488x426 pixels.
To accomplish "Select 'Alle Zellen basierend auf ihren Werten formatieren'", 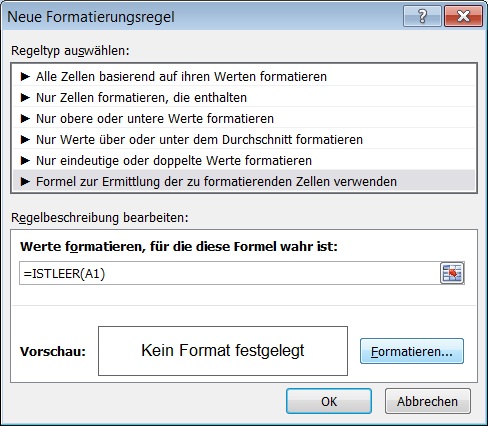I will [x=244, y=76].
